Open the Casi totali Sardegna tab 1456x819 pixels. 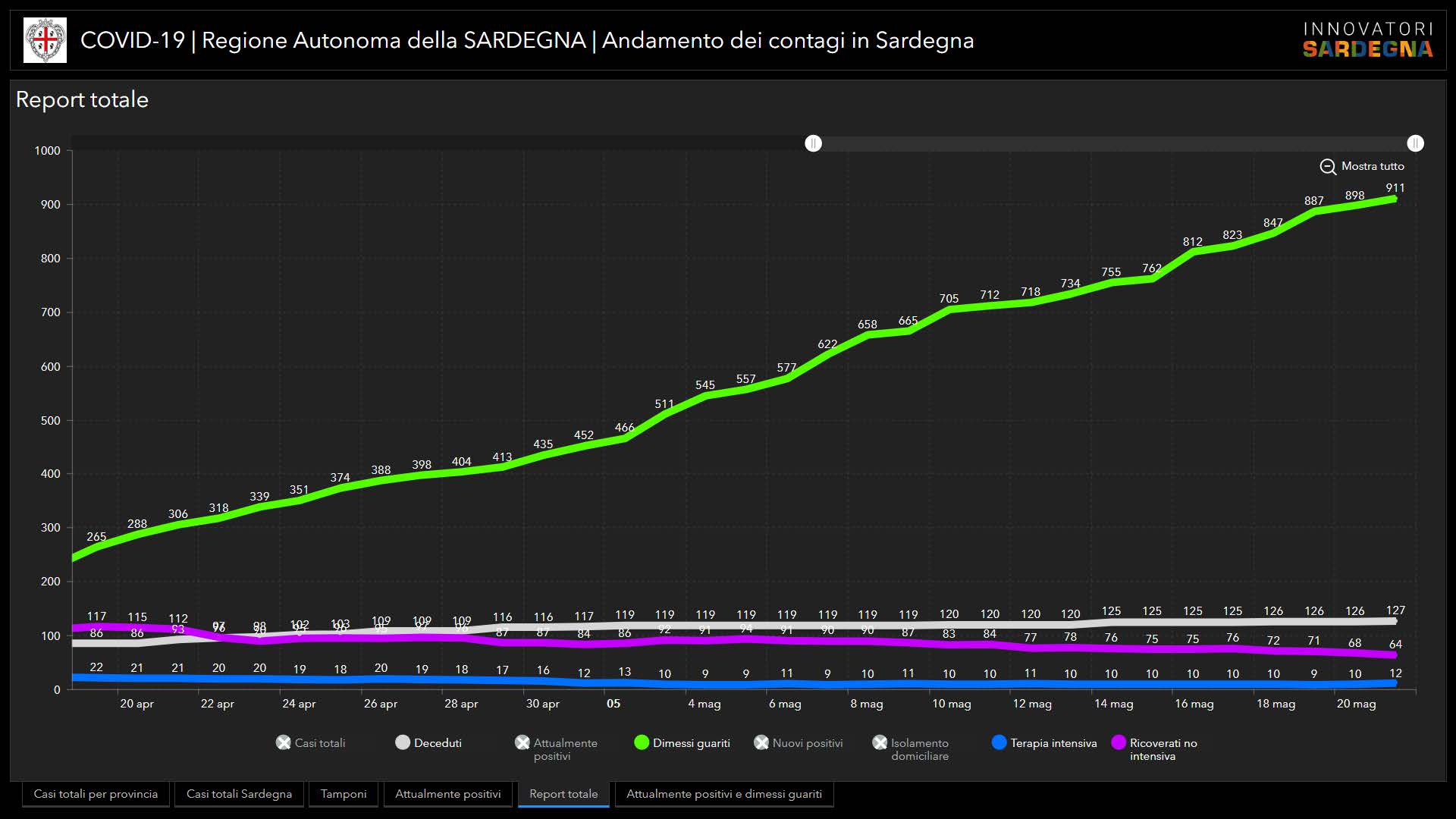click(x=239, y=794)
